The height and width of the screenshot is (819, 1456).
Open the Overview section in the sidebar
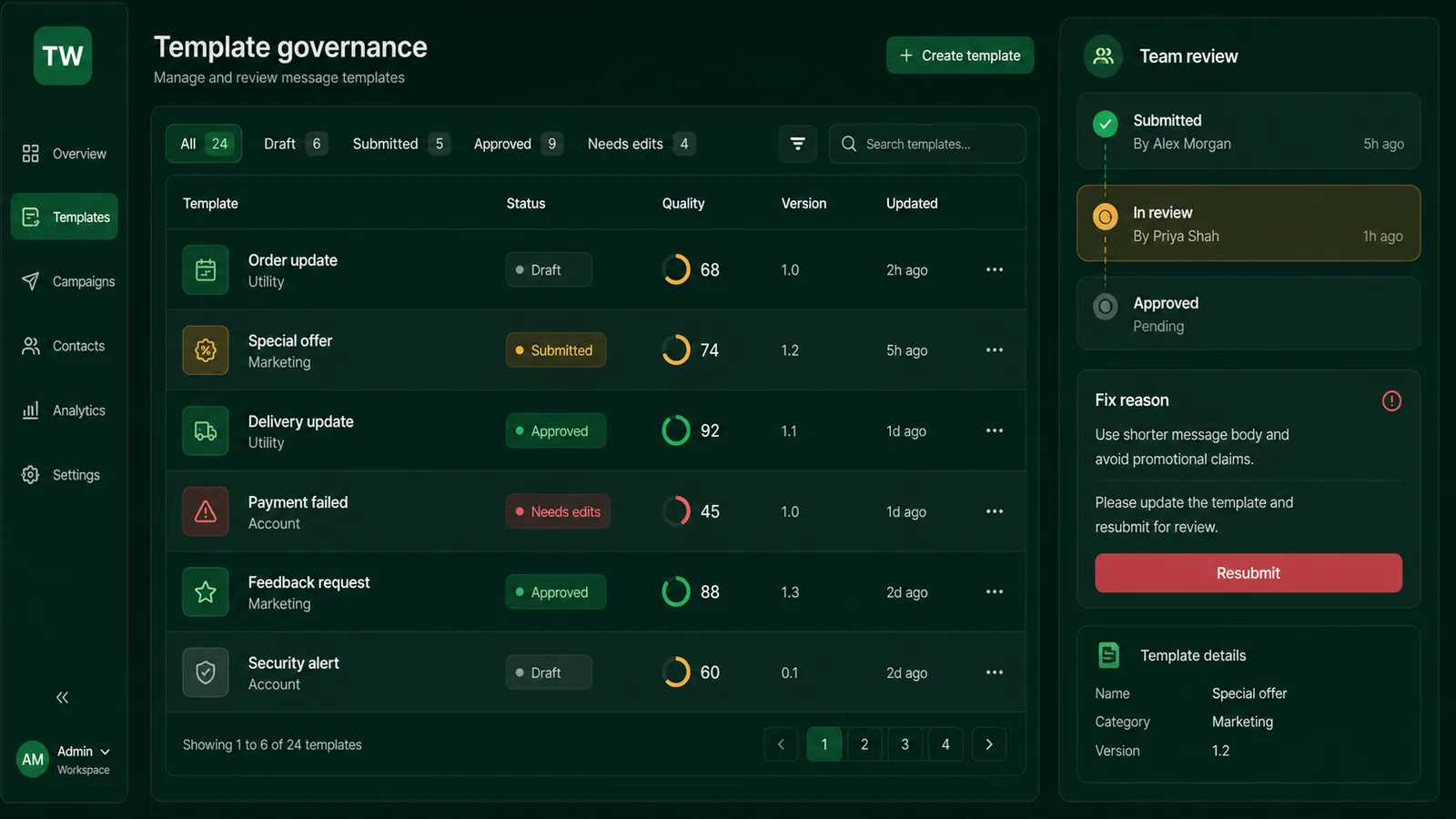pos(64,154)
